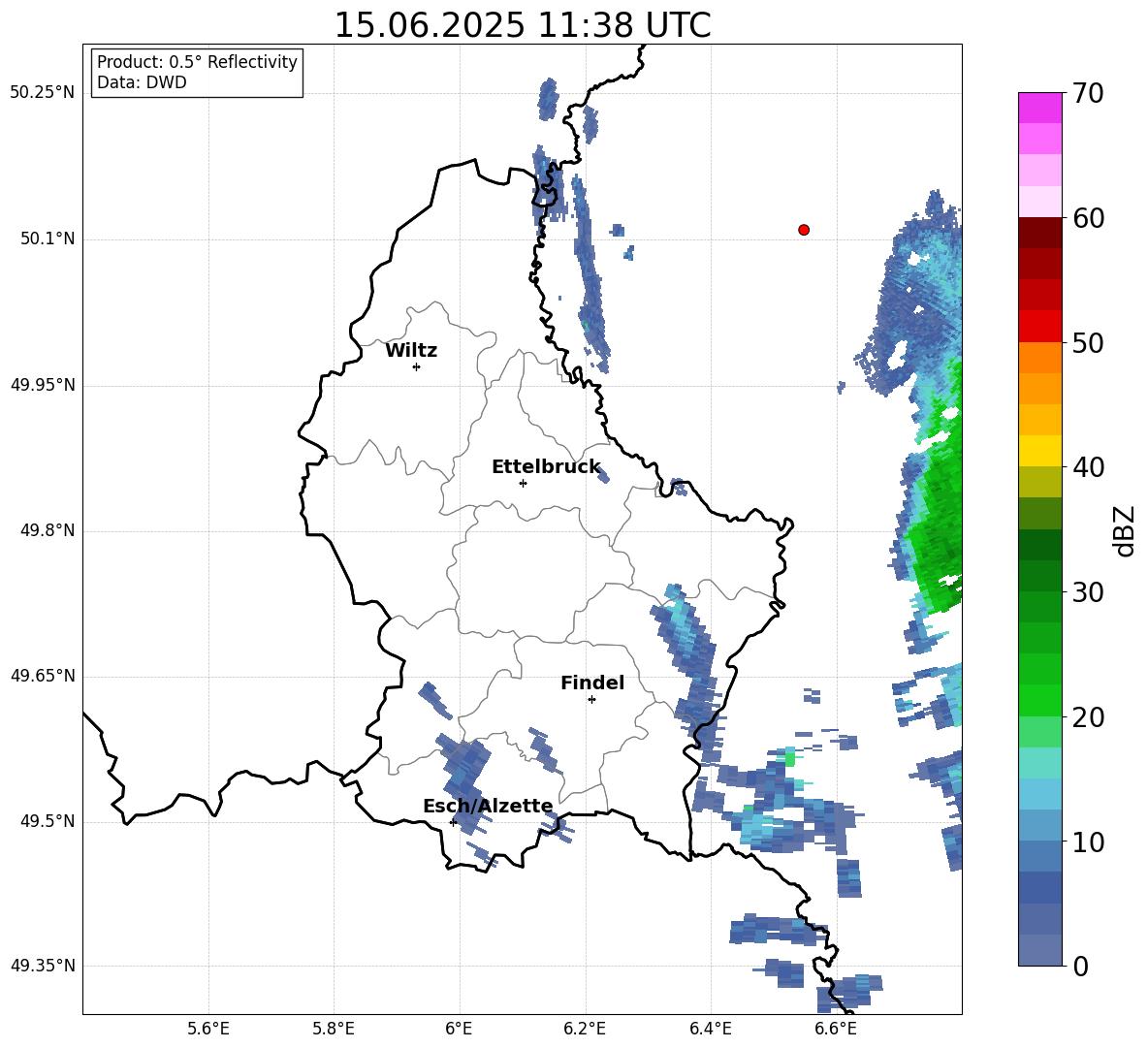
Task: Click the Ettelbruck station cross marker
Action: click(523, 483)
